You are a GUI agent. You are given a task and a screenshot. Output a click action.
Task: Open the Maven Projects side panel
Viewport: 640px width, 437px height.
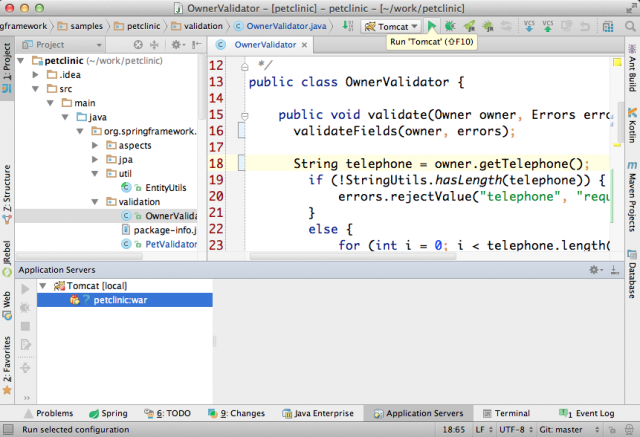[x=632, y=196]
